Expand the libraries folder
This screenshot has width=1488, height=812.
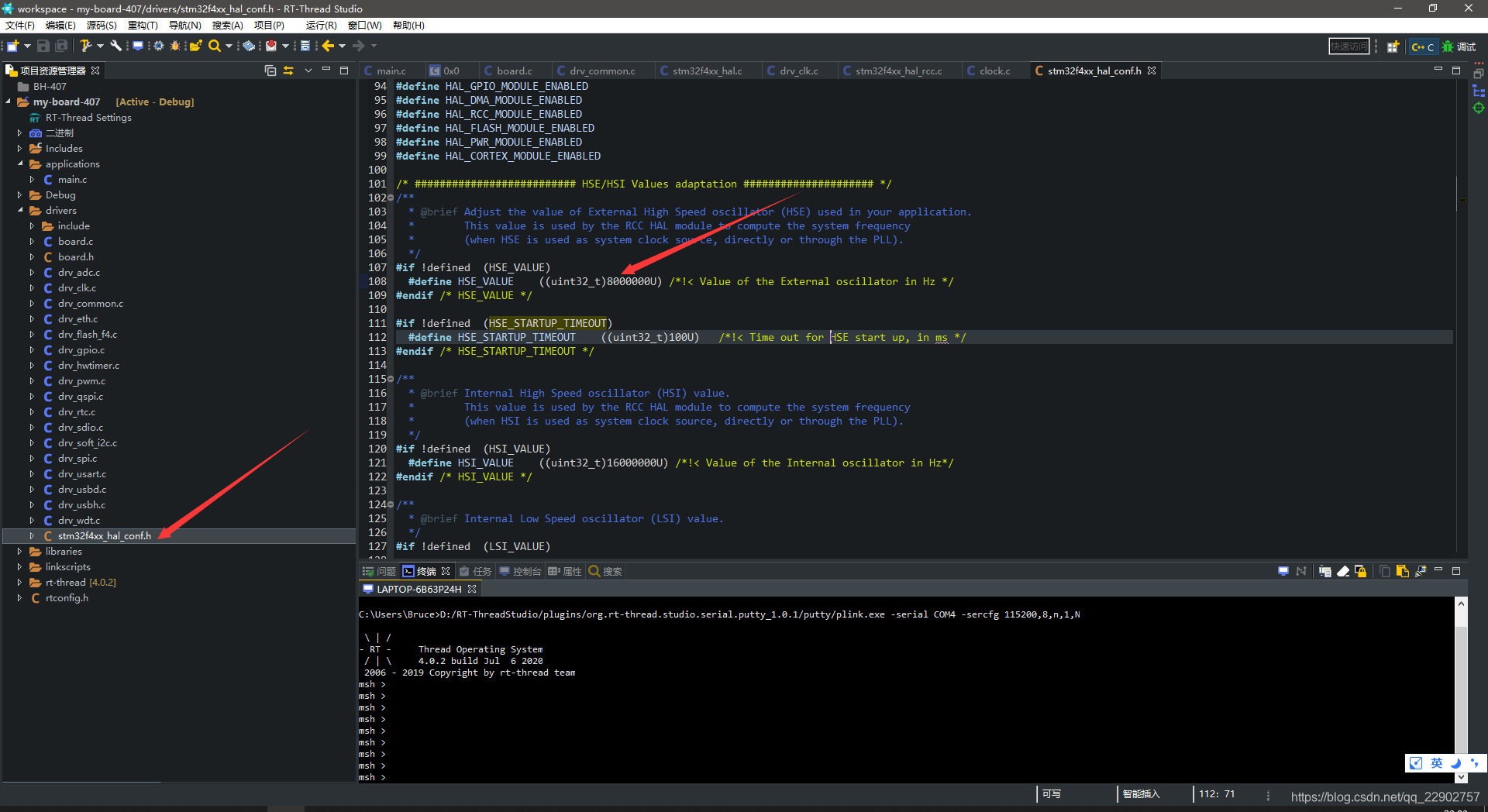click(x=20, y=551)
